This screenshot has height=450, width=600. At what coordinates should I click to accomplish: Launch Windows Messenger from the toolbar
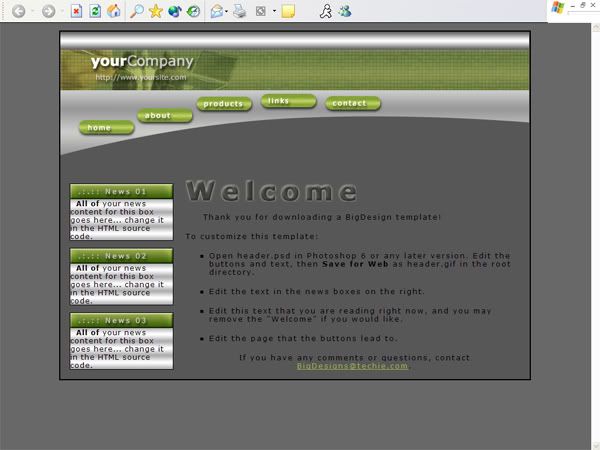[344, 12]
